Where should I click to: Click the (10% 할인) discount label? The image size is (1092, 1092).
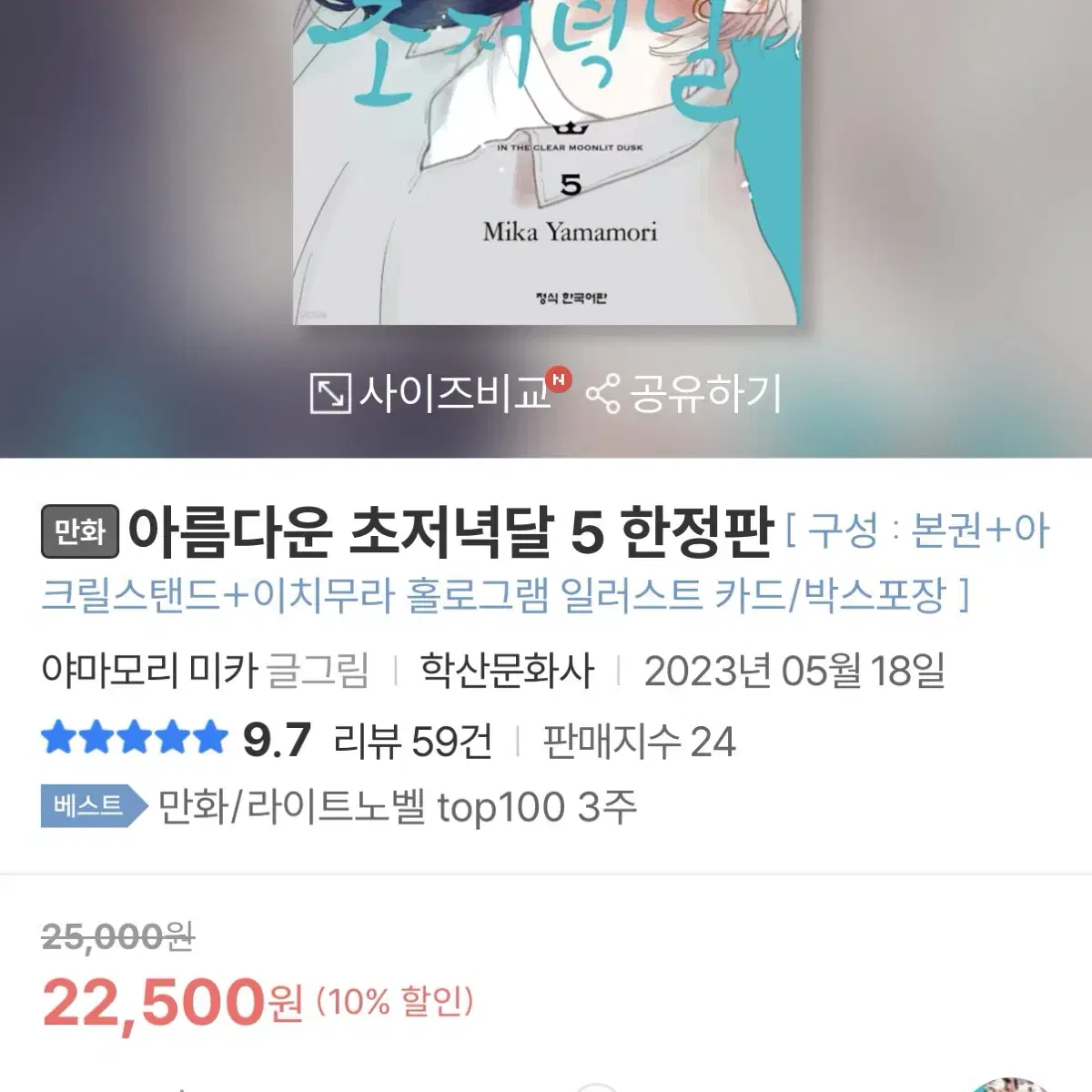click(395, 1003)
